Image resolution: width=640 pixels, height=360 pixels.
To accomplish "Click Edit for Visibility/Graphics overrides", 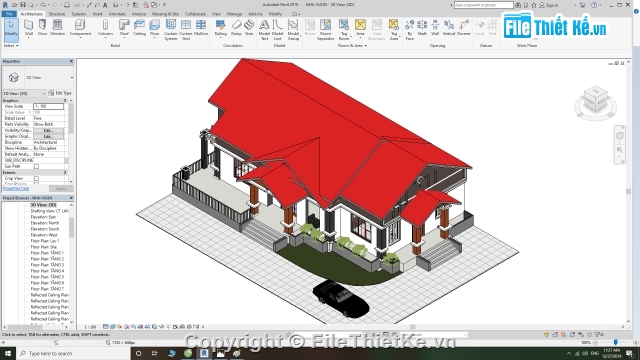I will [x=48, y=130].
